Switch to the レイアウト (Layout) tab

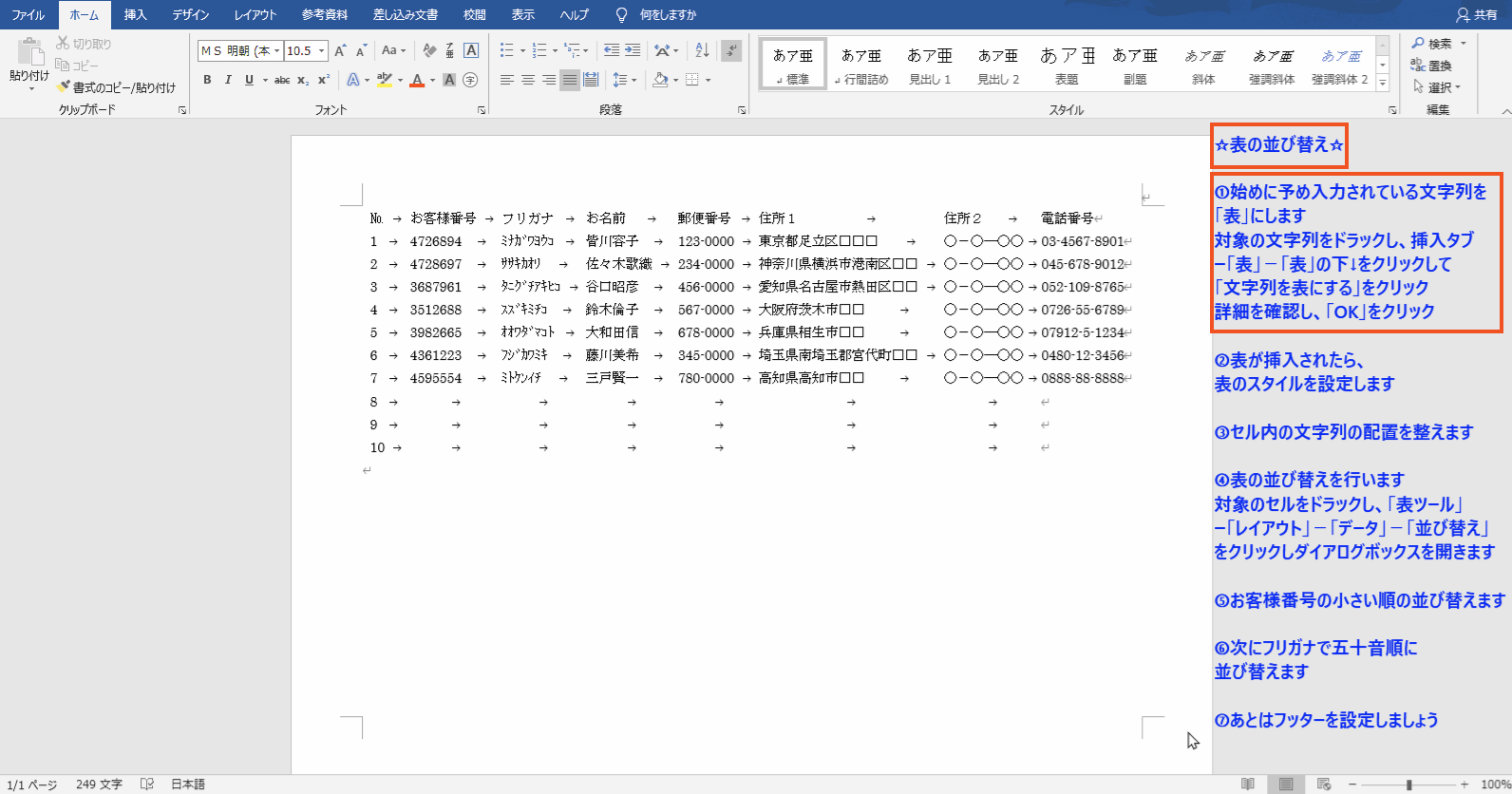coord(255,15)
